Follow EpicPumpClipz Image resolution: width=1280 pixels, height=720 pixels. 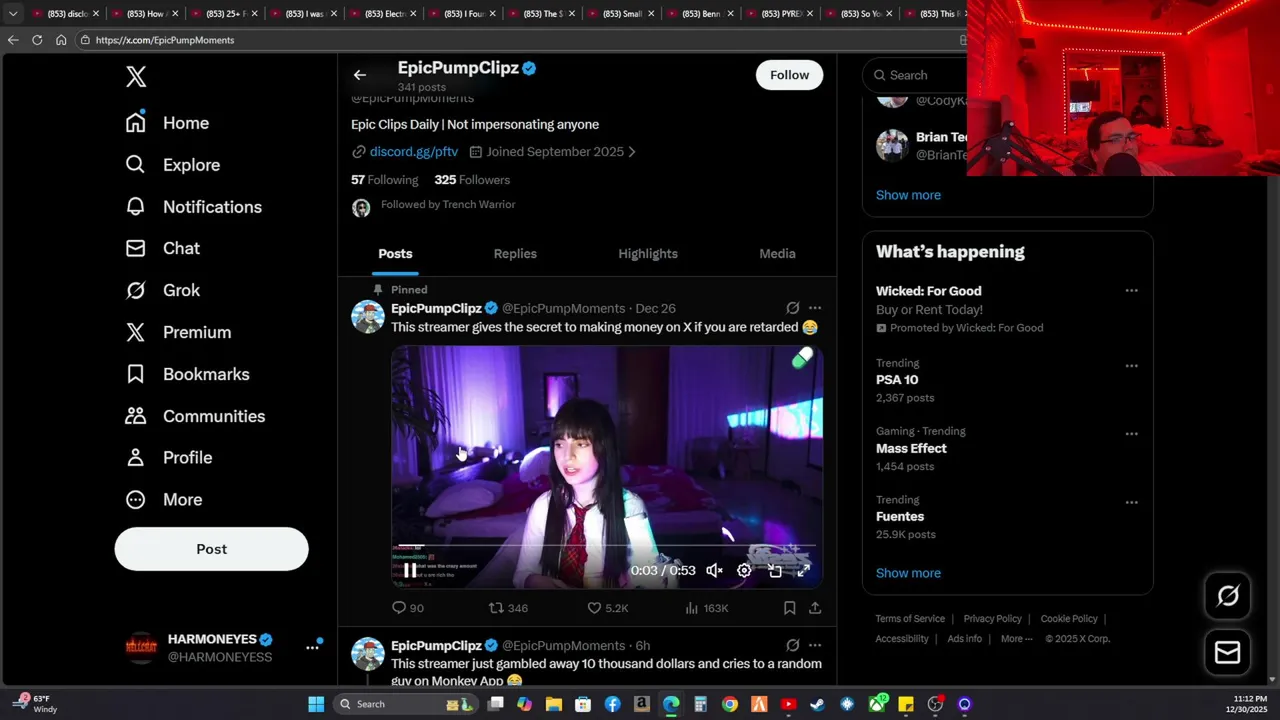[x=789, y=75]
